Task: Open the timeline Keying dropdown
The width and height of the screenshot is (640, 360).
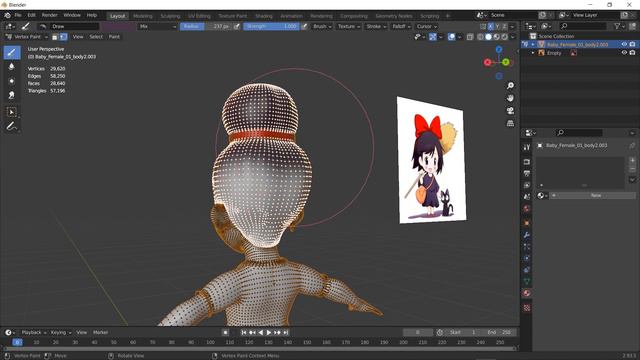Action: click(x=60, y=333)
